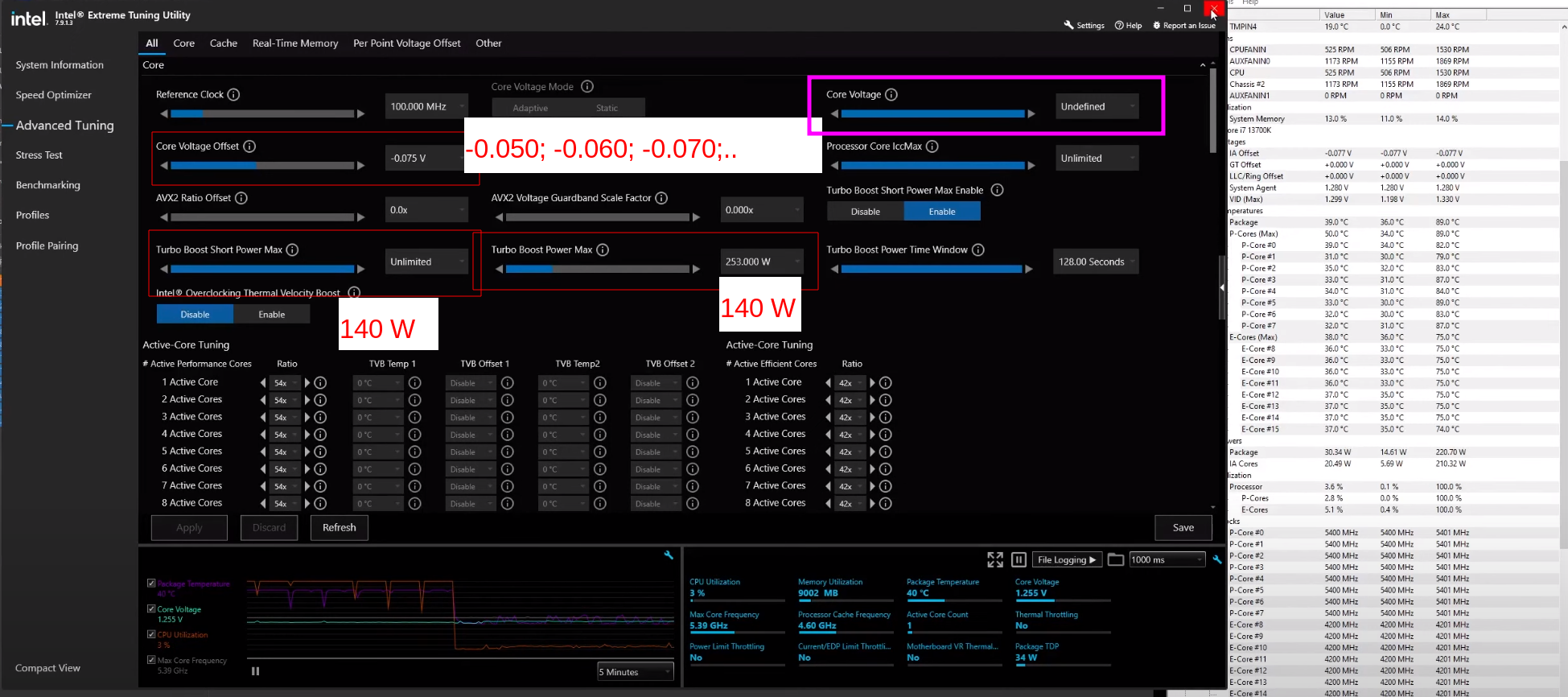Screen dimensions: 1568x697
Task: Show info for AVX2 Ratio Offset
Action: tap(241, 197)
